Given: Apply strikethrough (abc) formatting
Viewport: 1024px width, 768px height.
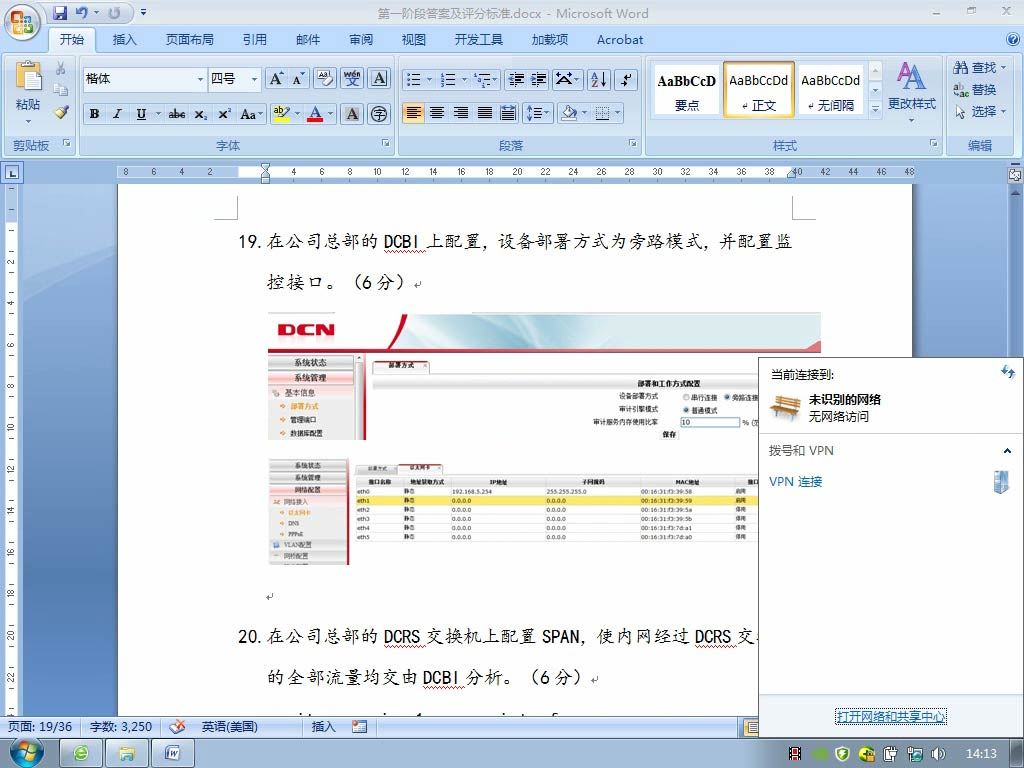Looking at the screenshot, I should tap(176, 114).
